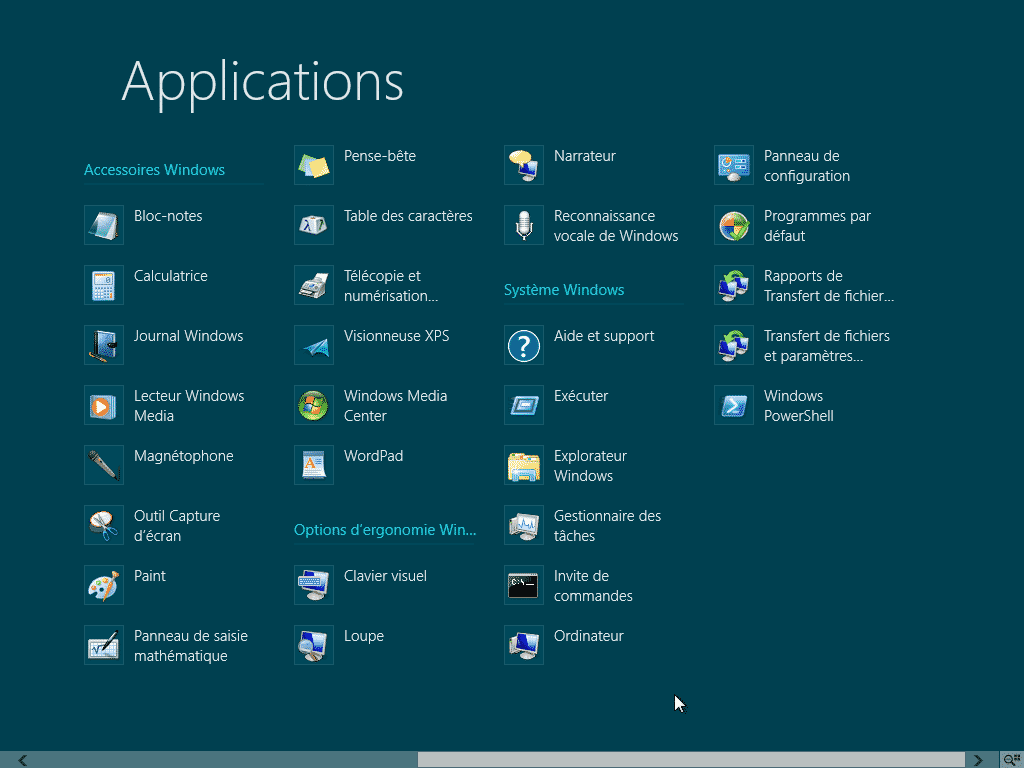Open the Visionneuse XPS icon
Screen dimensions: 1024x768
point(314,345)
